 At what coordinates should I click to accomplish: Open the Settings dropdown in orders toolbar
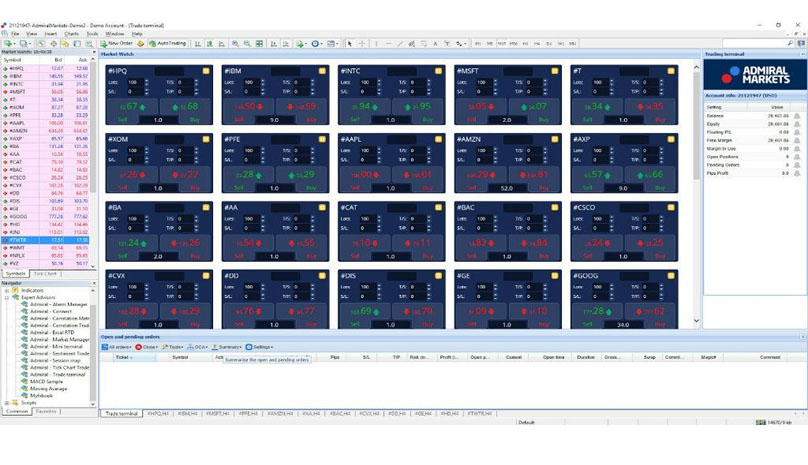259,347
